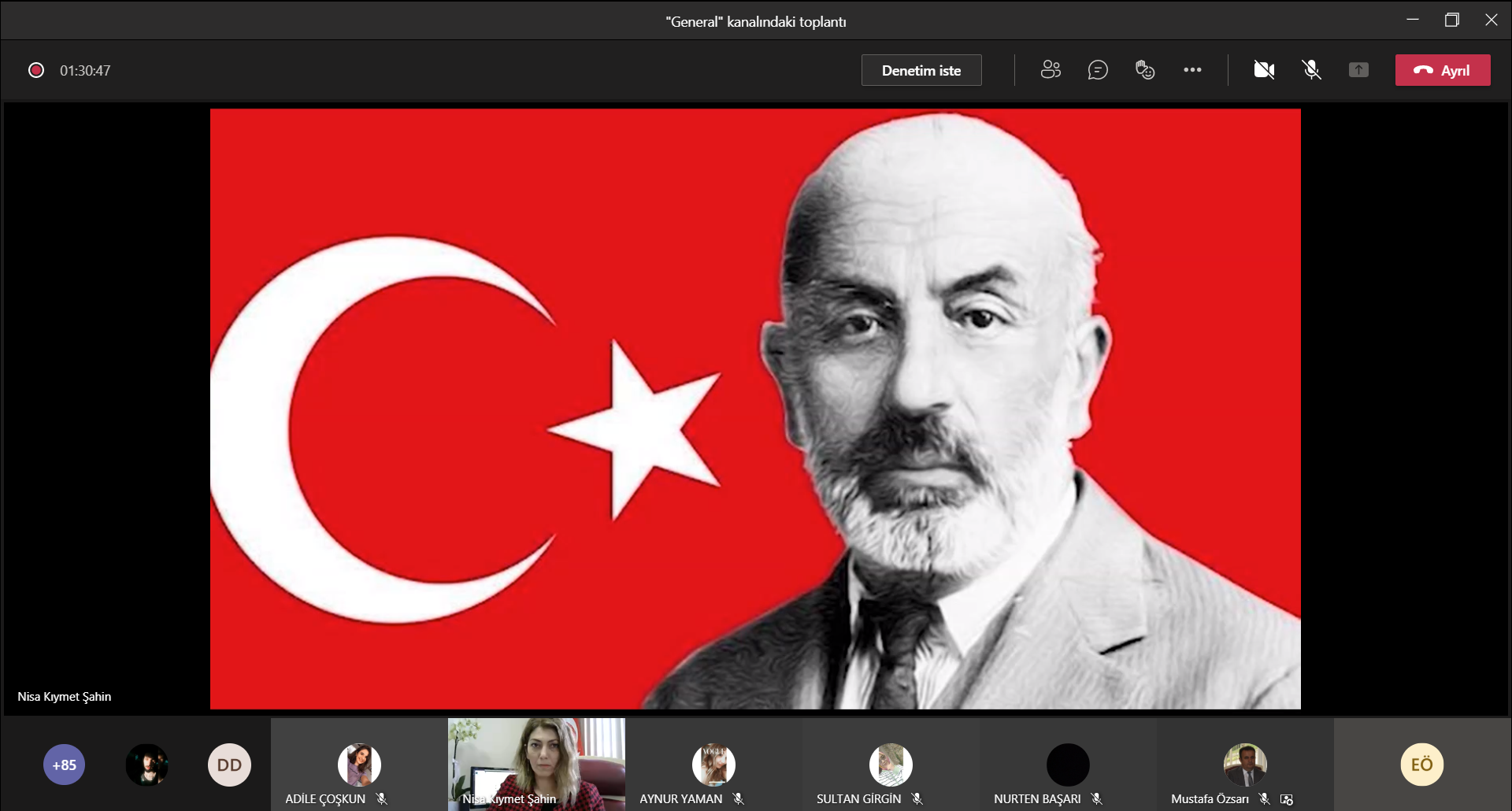Click the shared Turkish flag presentation

[x=755, y=409]
